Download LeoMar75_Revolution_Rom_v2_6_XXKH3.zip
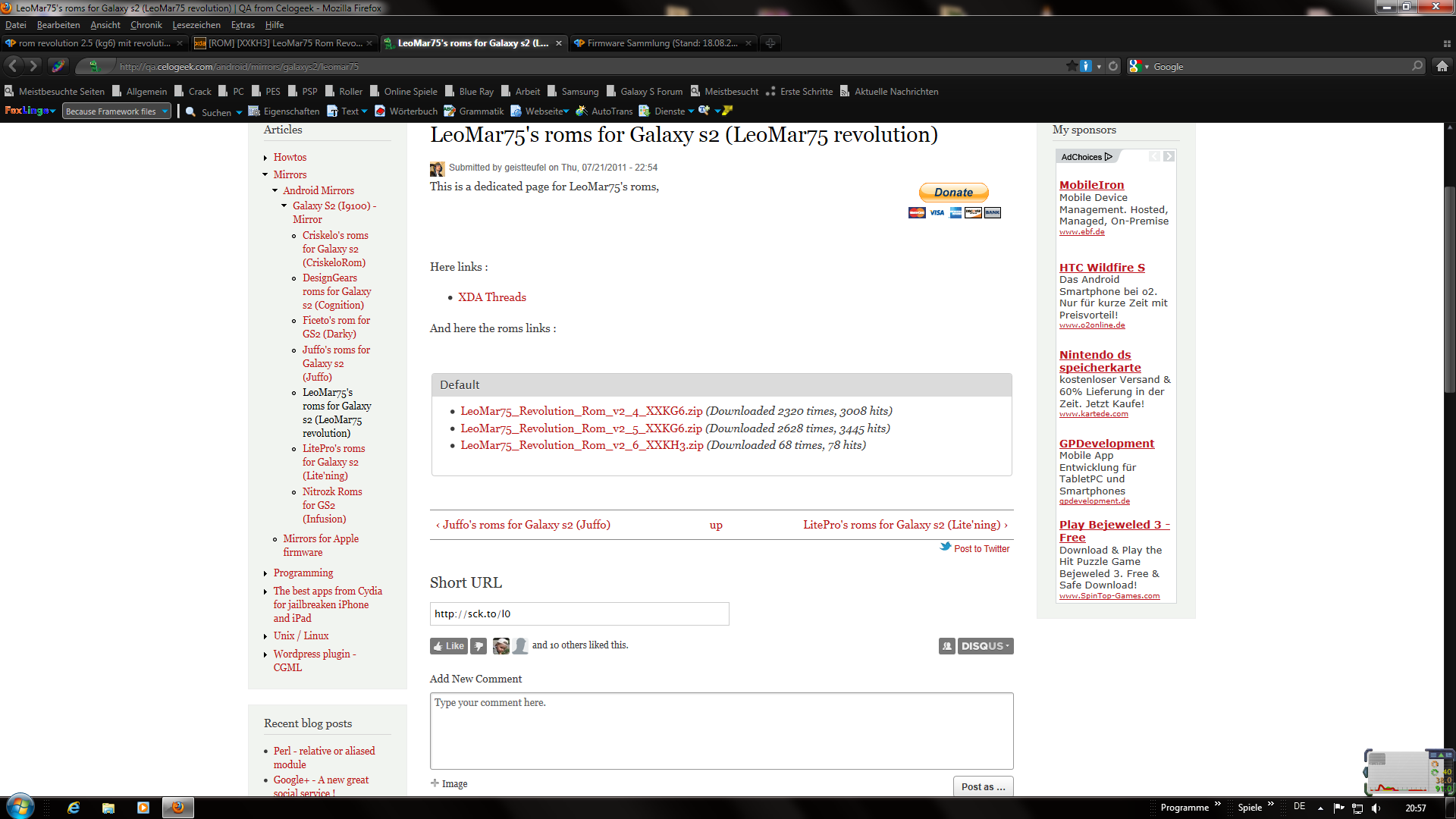Image resolution: width=1456 pixels, height=819 pixels. coord(582,445)
